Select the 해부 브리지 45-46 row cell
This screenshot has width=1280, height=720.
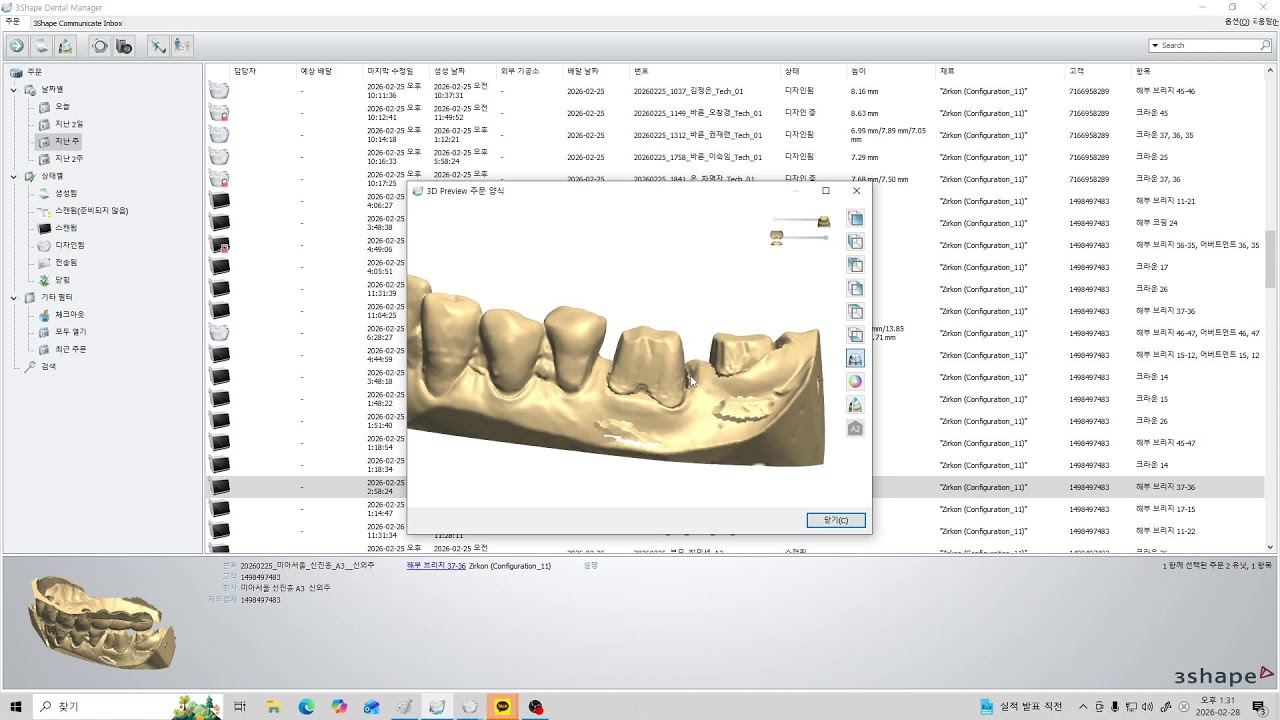[x=1165, y=91]
